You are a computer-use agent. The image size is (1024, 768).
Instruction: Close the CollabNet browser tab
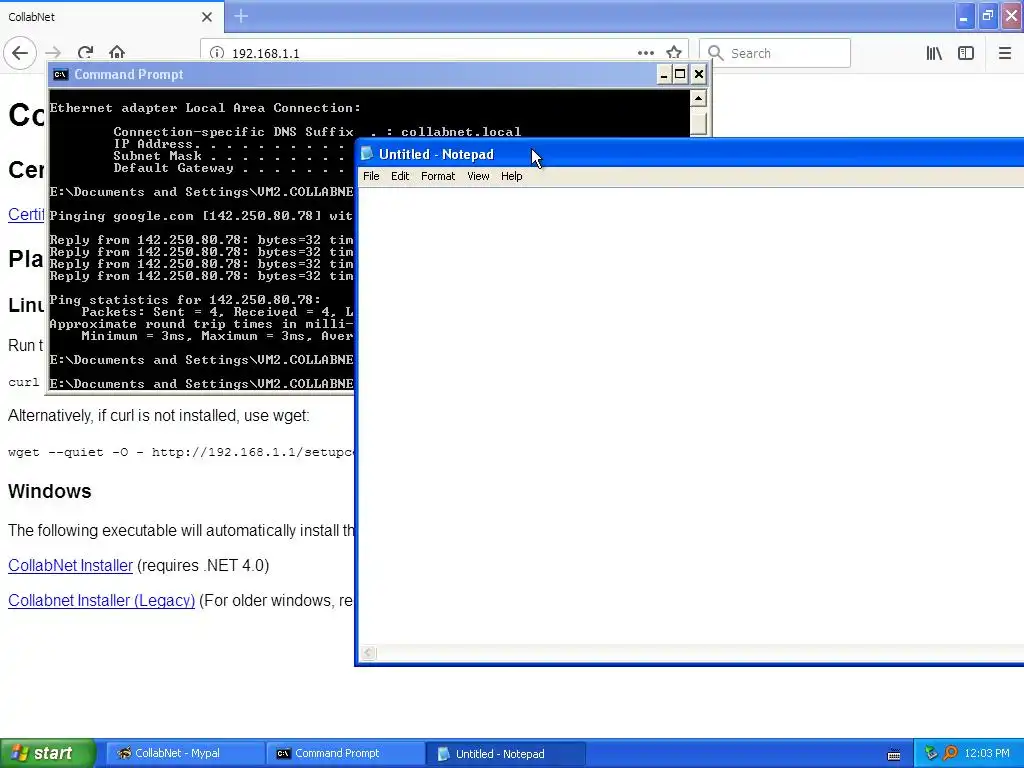(207, 17)
